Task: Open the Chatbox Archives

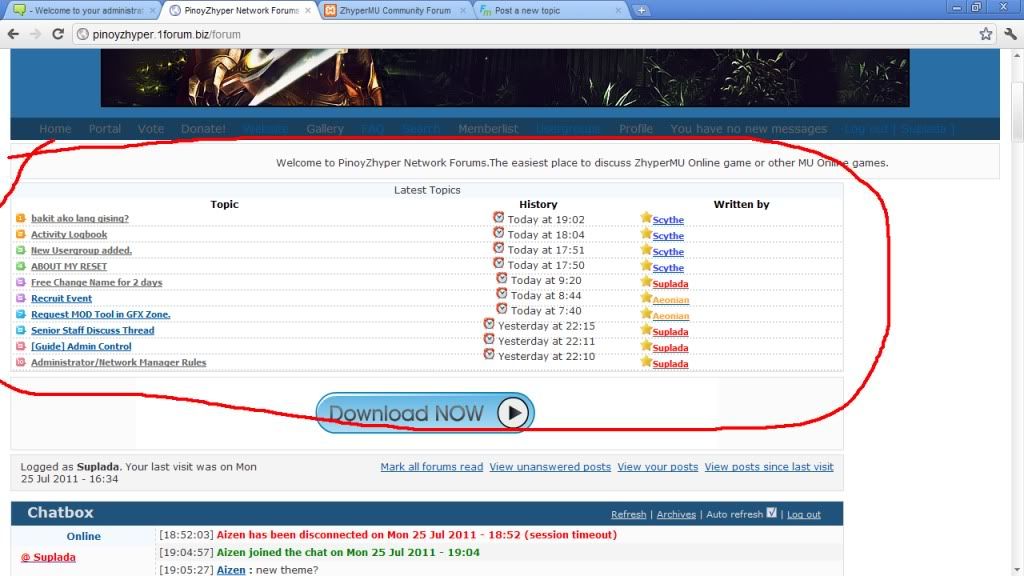Action: tap(676, 515)
